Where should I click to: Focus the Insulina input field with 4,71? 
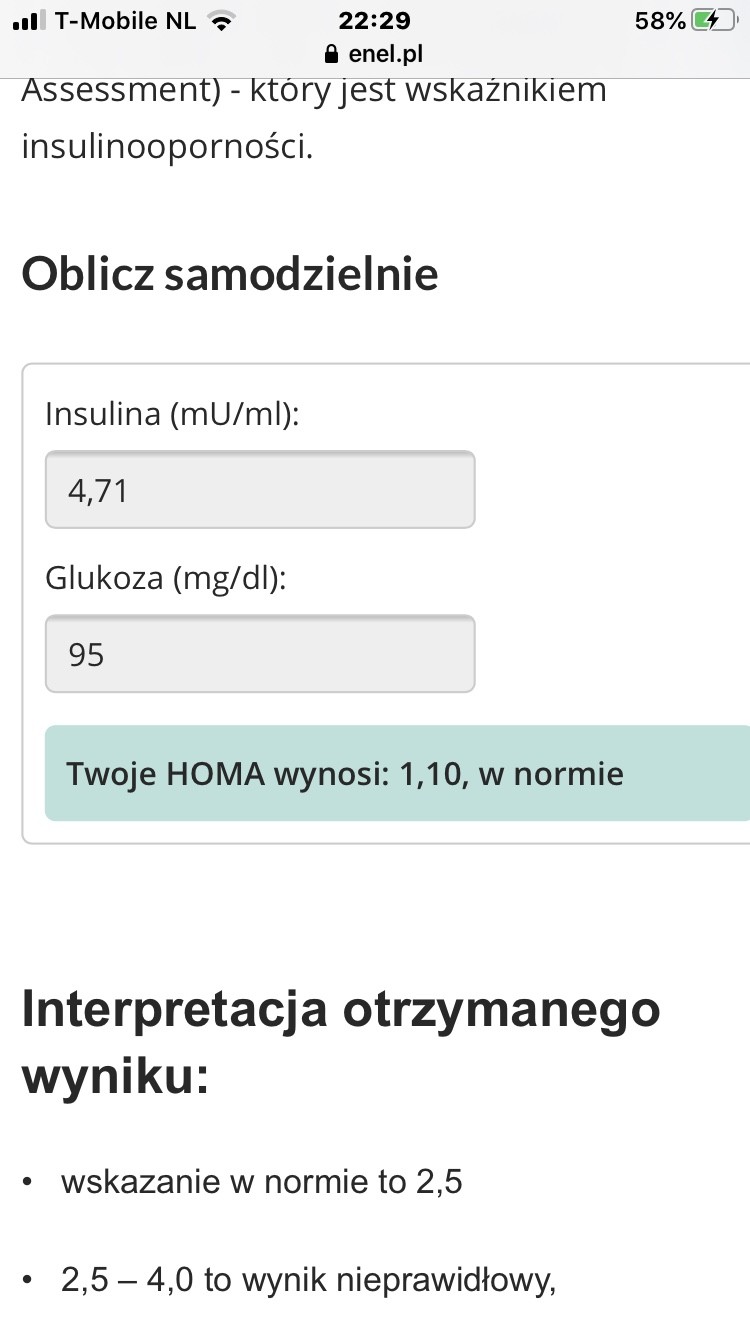pyautogui.click(x=260, y=490)
